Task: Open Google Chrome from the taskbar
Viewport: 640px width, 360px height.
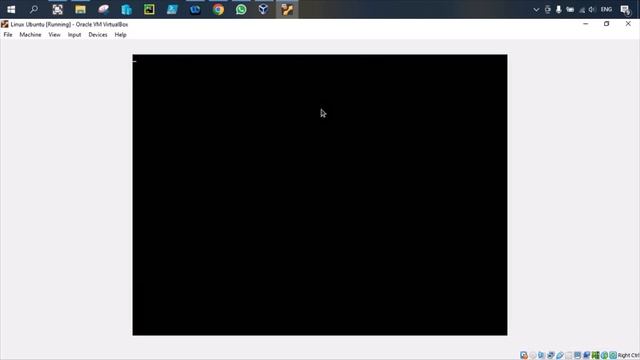Action: pyautogui.click(x=218, y=9)
